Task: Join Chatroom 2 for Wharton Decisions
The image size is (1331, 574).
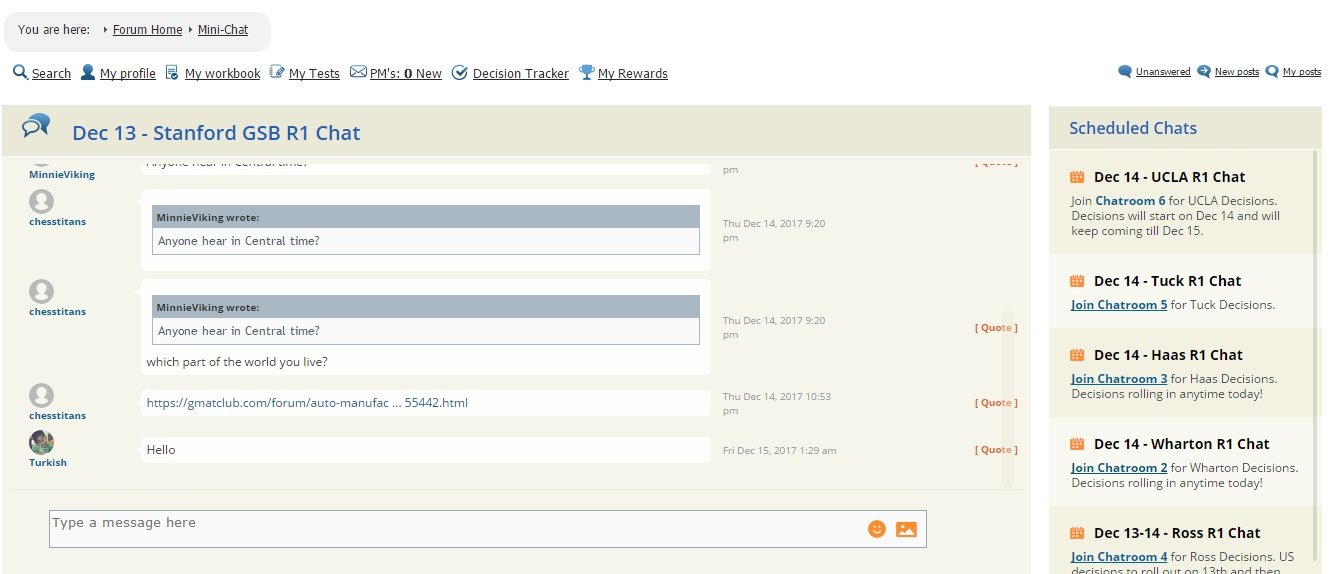Action: point(1119,468)
